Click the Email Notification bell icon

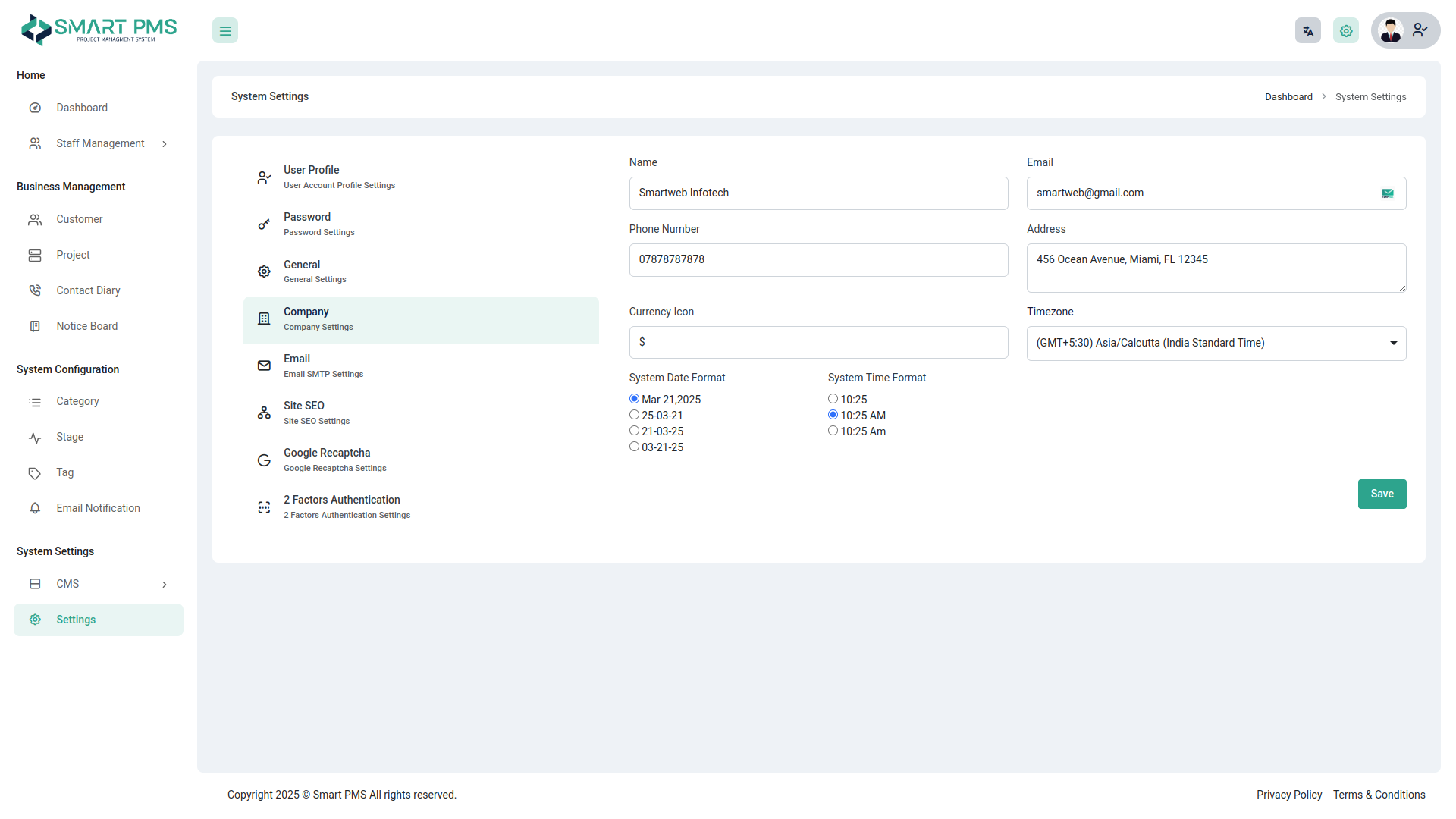[x=35, y=508]
